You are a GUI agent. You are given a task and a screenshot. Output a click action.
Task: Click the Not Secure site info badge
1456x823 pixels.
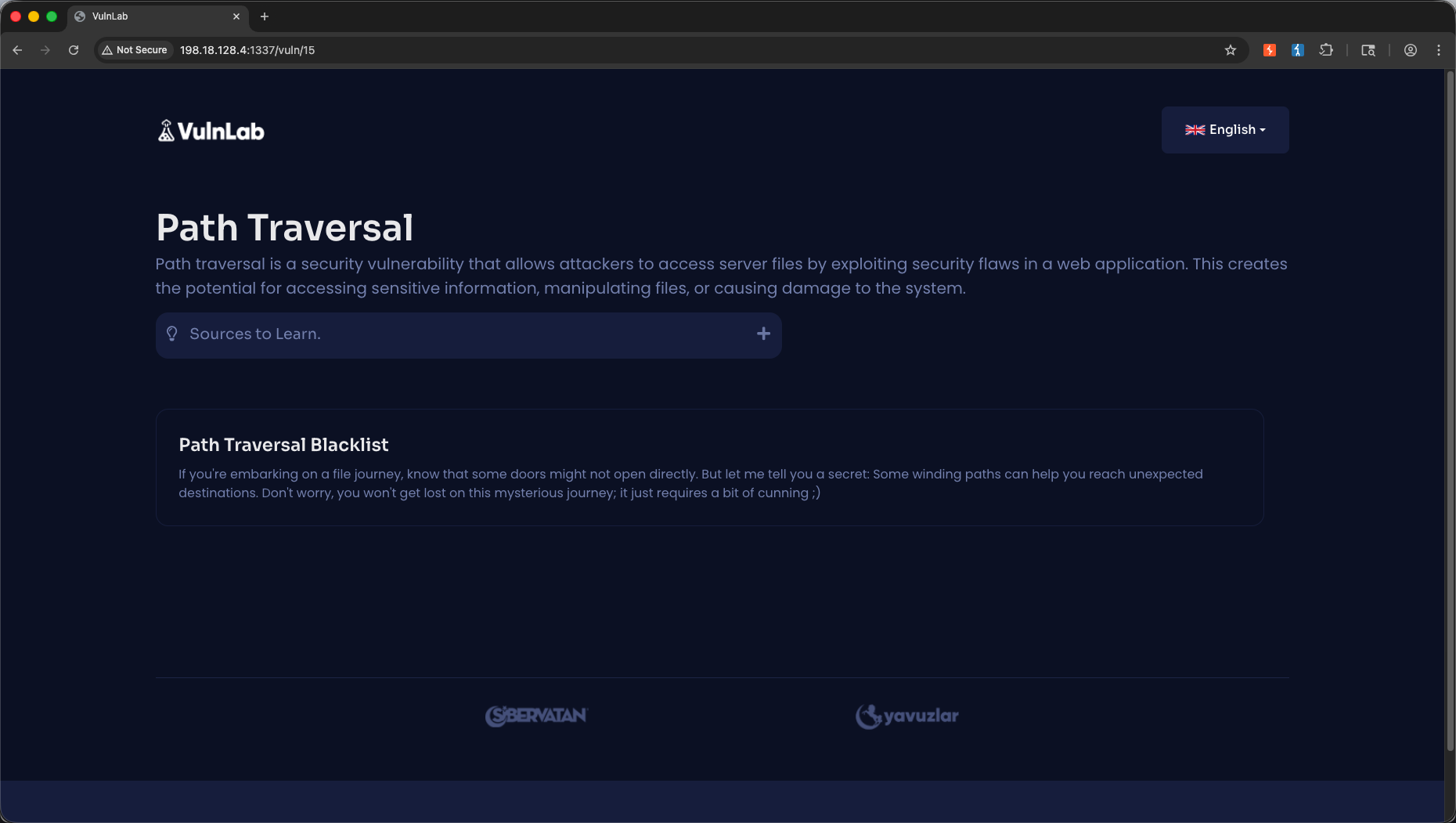(x=135, y=50)
